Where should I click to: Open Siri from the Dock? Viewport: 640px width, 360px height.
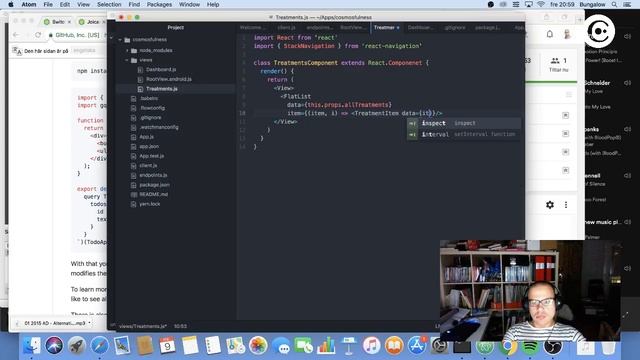pos(54,346)
